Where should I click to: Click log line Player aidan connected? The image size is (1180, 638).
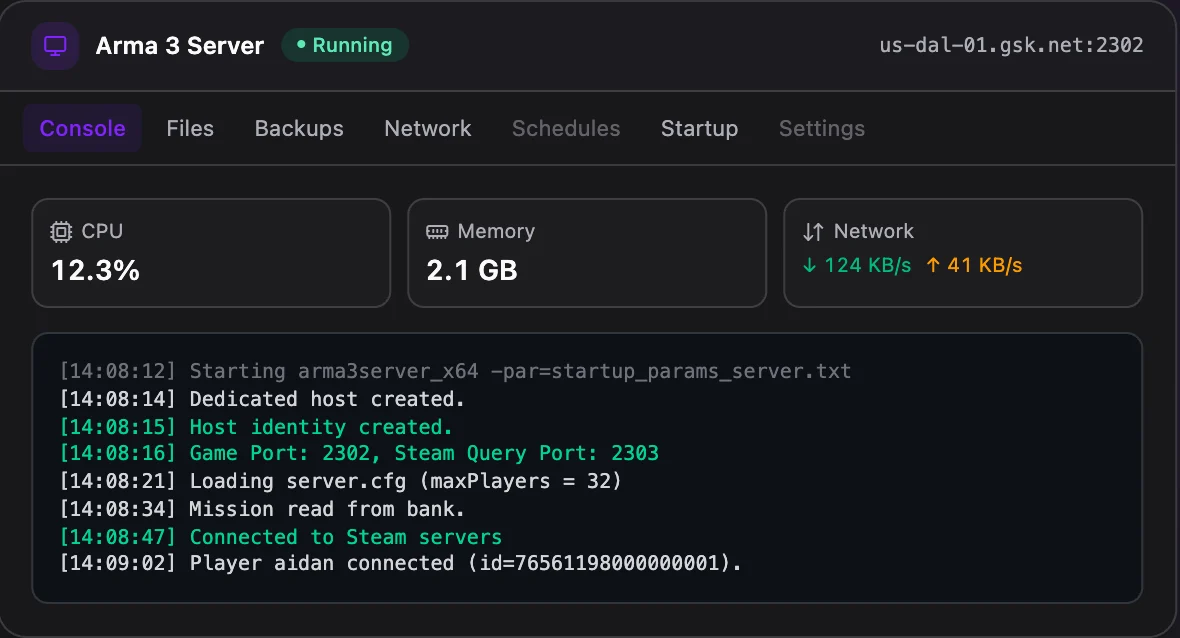[400, 563]
